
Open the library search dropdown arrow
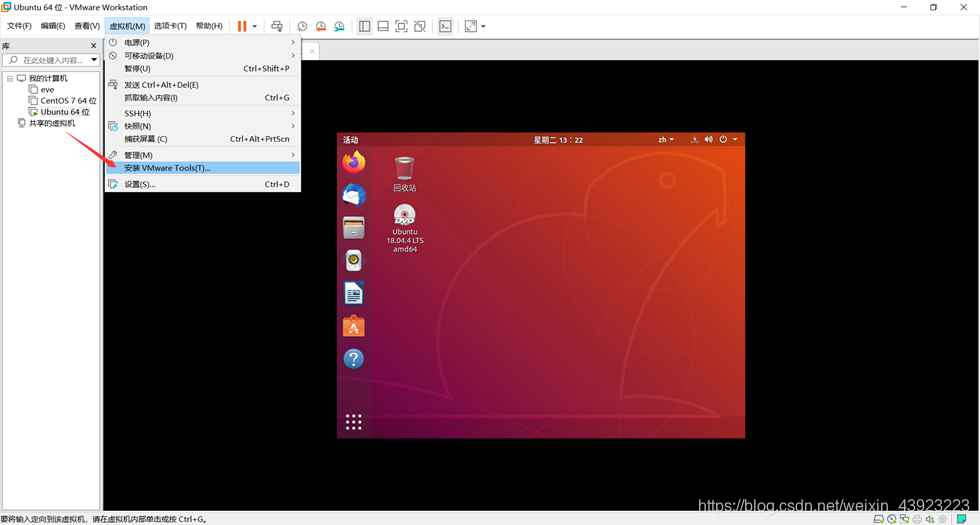[x=94, y=60]
